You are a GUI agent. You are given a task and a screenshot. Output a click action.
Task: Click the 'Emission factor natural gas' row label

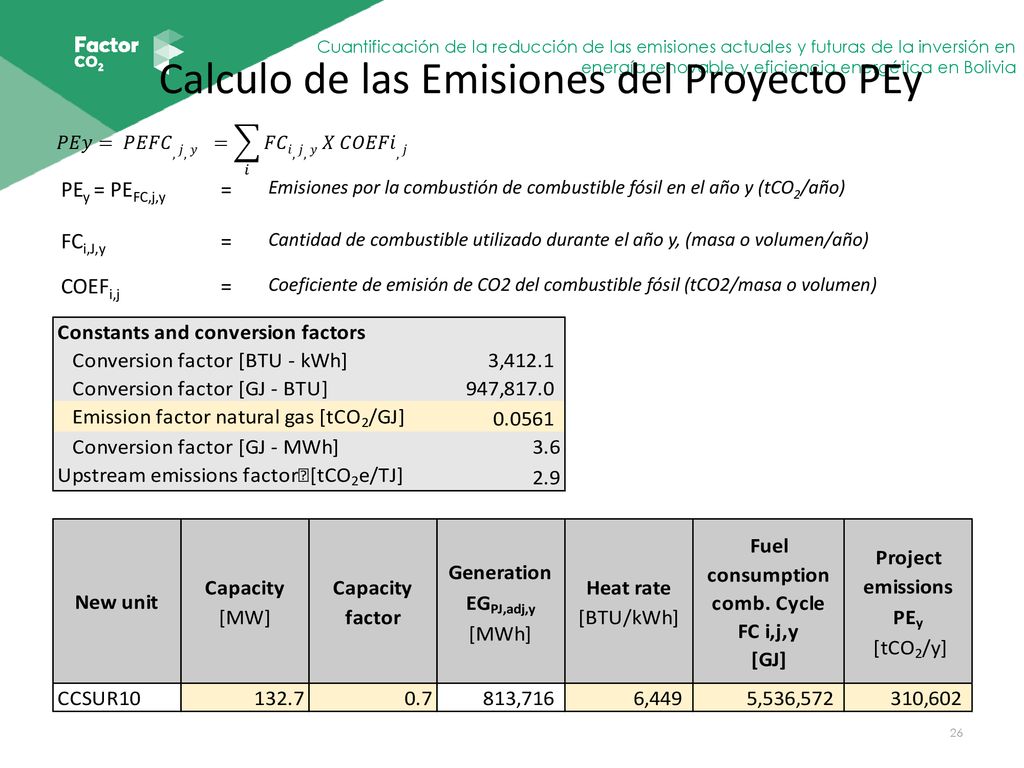pyautogui.click(x=238, y=417)
